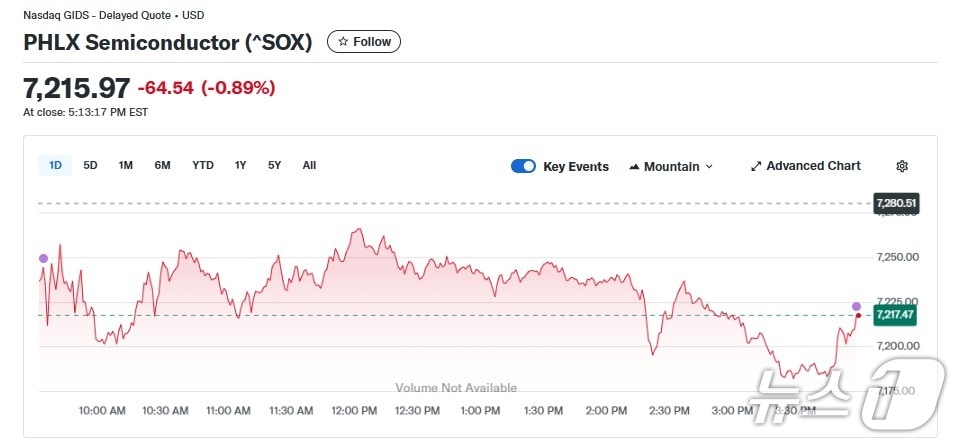
Task: Click the purple key event dot near close
Action: click(x=856, y=305)
